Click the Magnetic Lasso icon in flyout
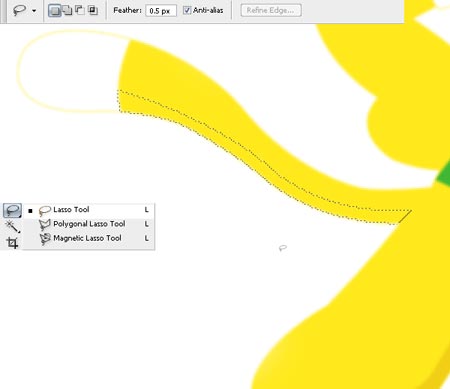 pyautogui.click(x=45, y=239)
